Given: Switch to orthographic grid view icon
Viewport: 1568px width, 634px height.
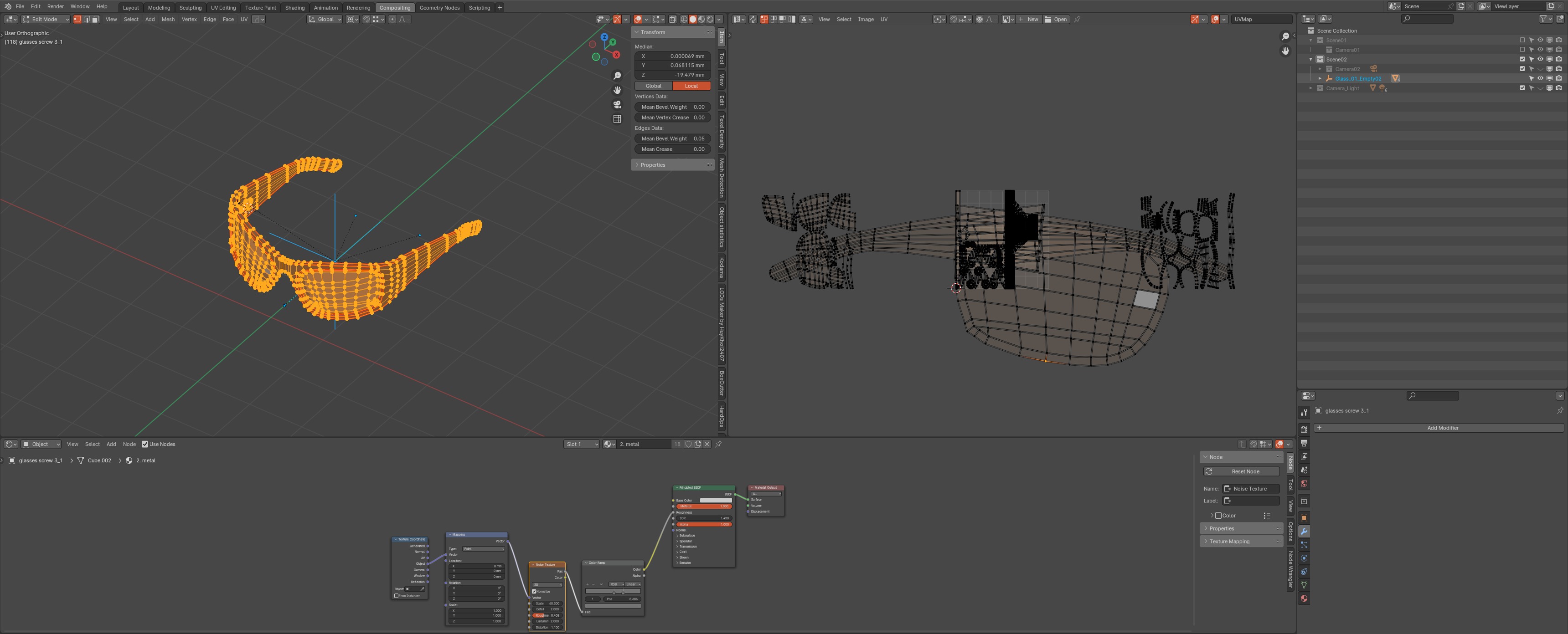Looking at the screenshot, I should point(617,119).
